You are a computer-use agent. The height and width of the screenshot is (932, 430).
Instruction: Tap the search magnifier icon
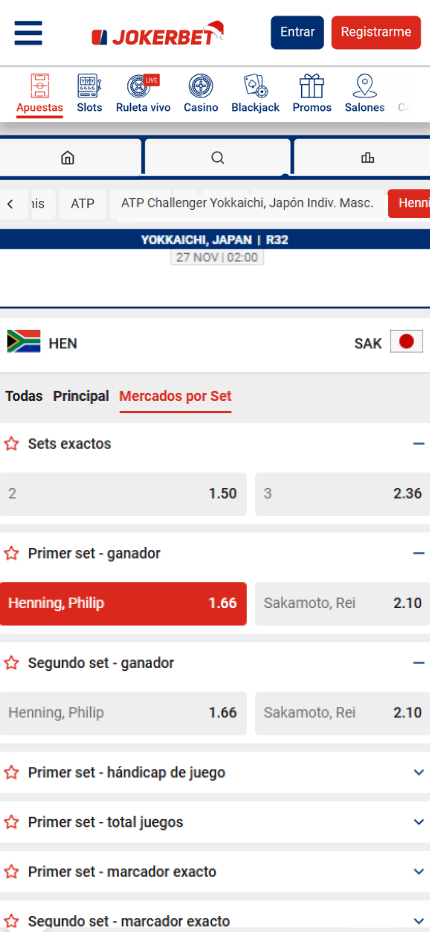[218, 158]
